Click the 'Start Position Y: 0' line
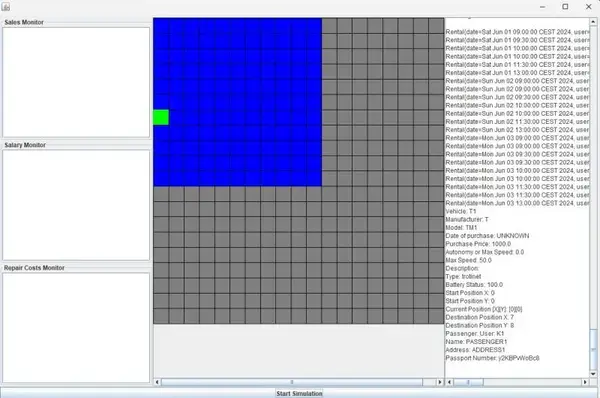Viewport: 600px width, 398px height. tap(470, 301)
